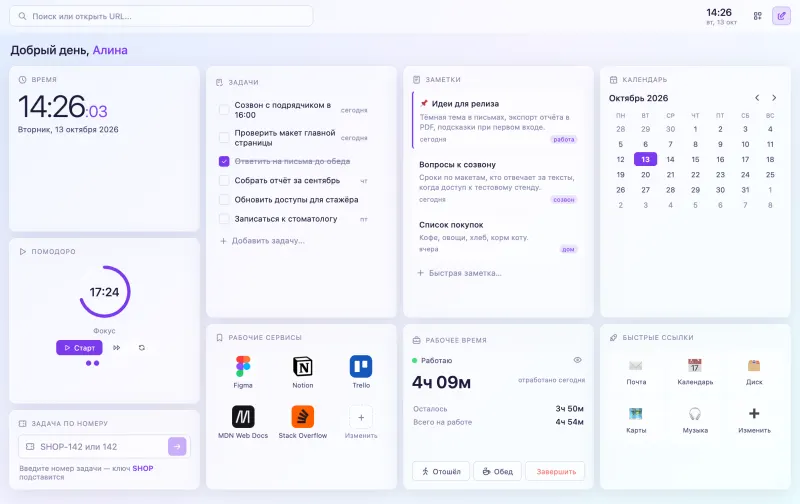This screenshot has width=800, height=504.
Task: Check the task Записаться к стоматологу
Action: pyautogui.click(x=224, y=219)
